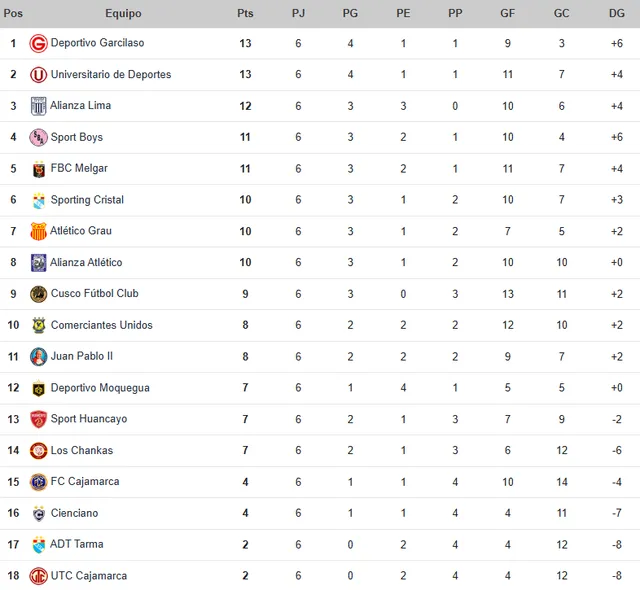Click the Sporting Cristal logo
Image resolution: width=640 pixels, height=590 pixels.
pos(39,200)
